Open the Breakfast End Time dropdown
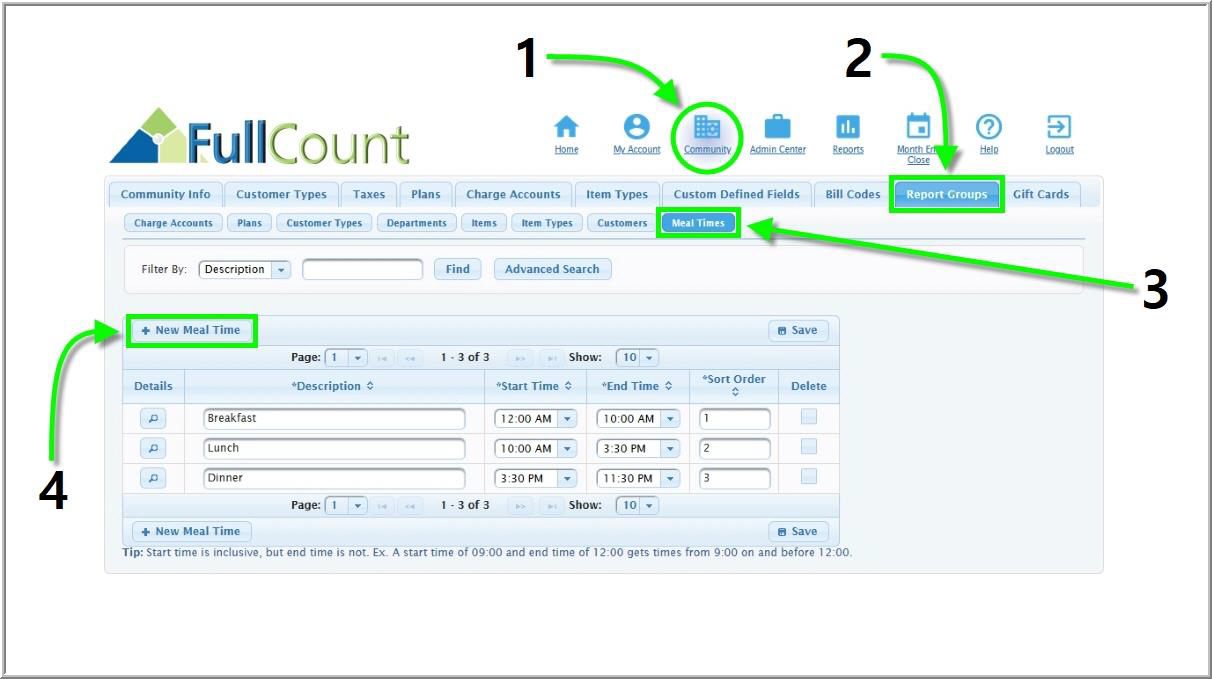 [670, 419]
